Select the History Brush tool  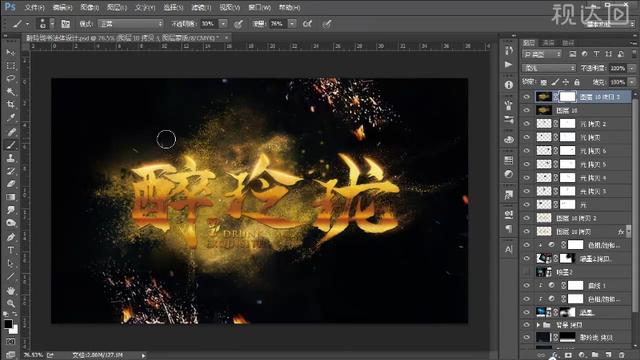(x=11, y=171)
